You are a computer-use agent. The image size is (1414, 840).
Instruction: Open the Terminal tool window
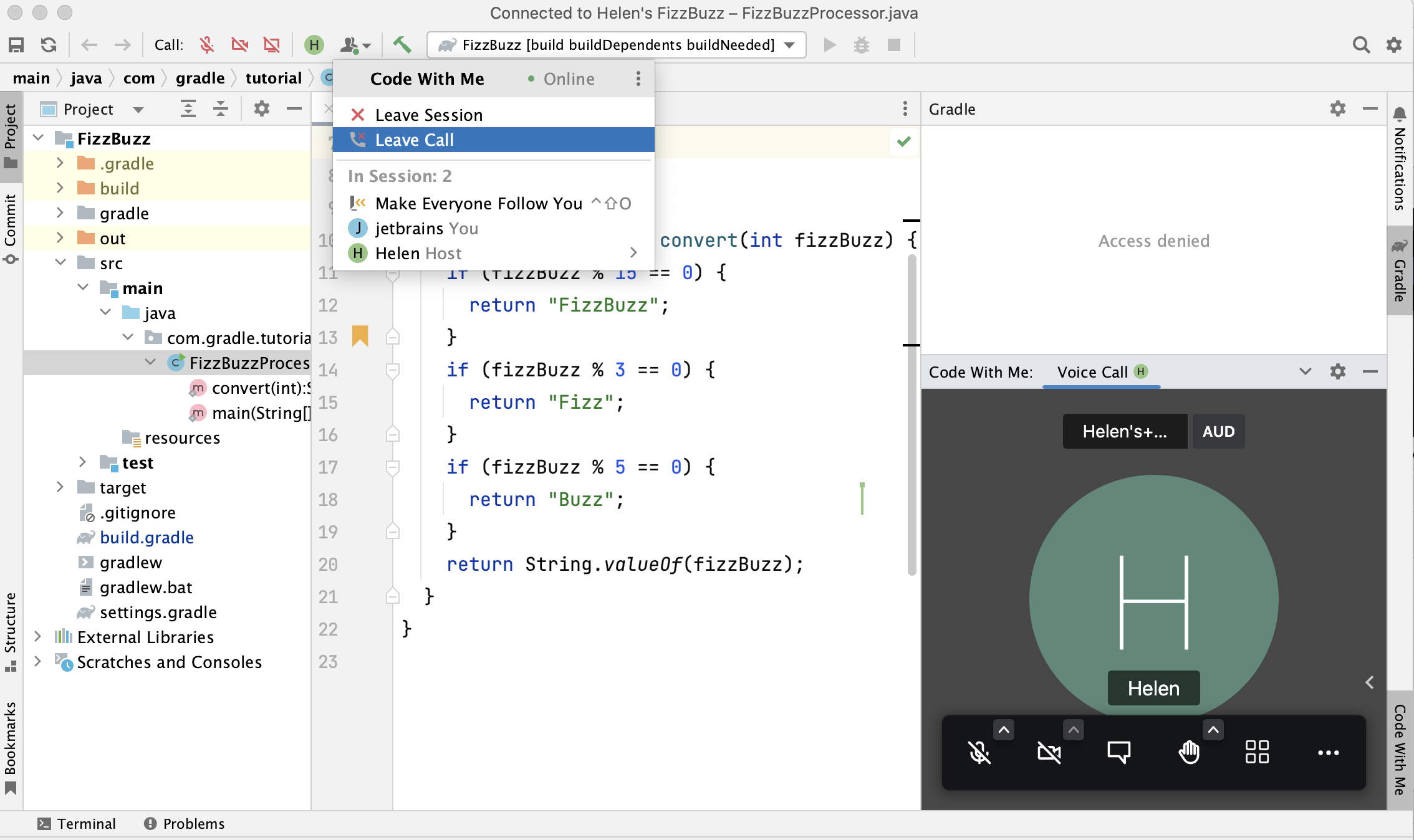point(77,824)
